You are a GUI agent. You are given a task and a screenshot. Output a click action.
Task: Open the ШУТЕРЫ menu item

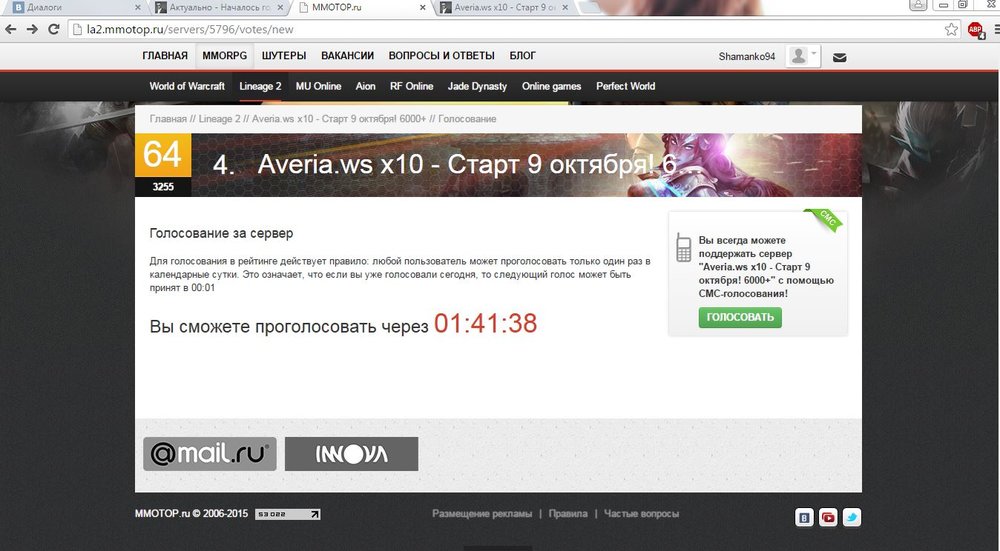point(285,56)
